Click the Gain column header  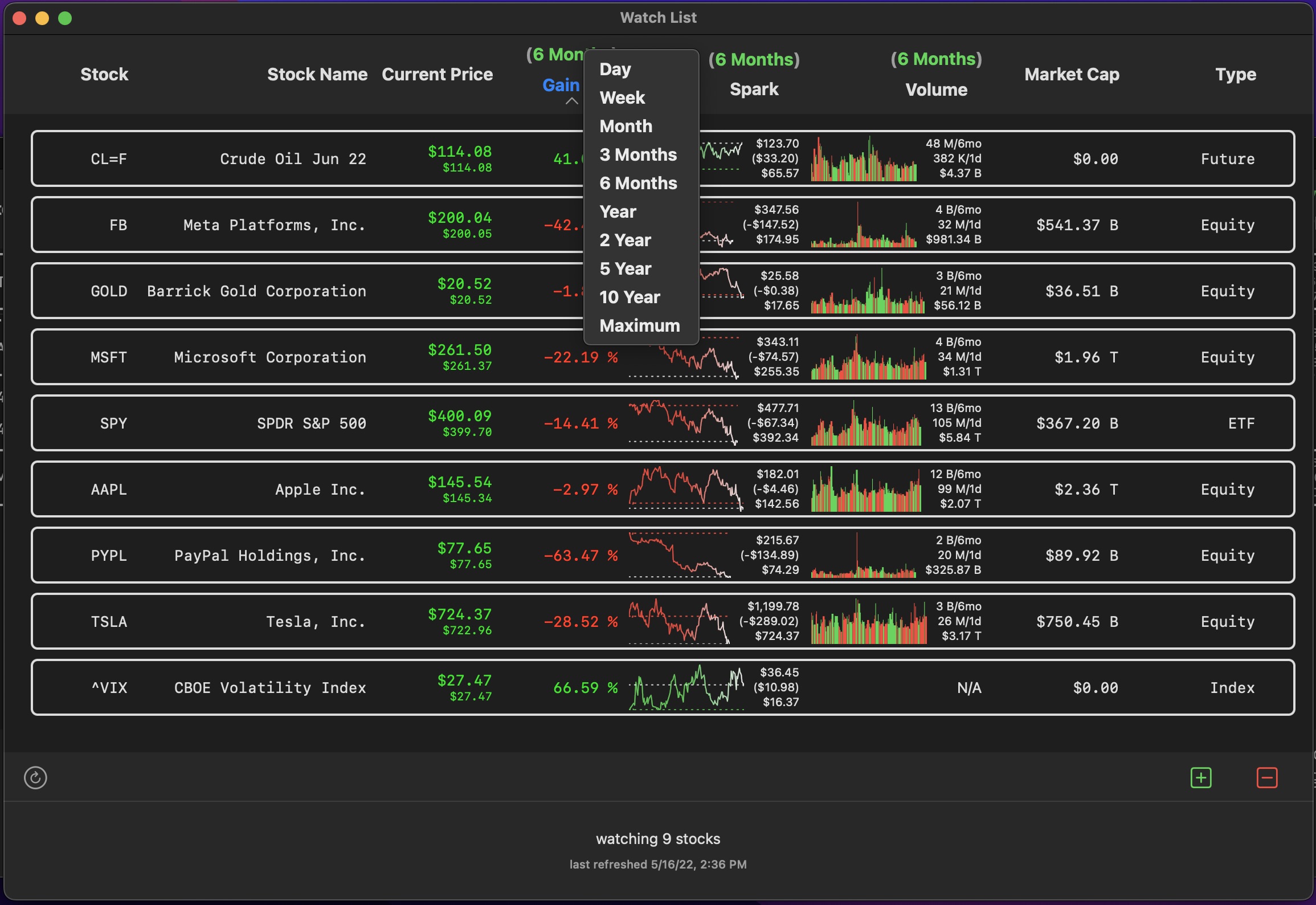pos(561,85)
